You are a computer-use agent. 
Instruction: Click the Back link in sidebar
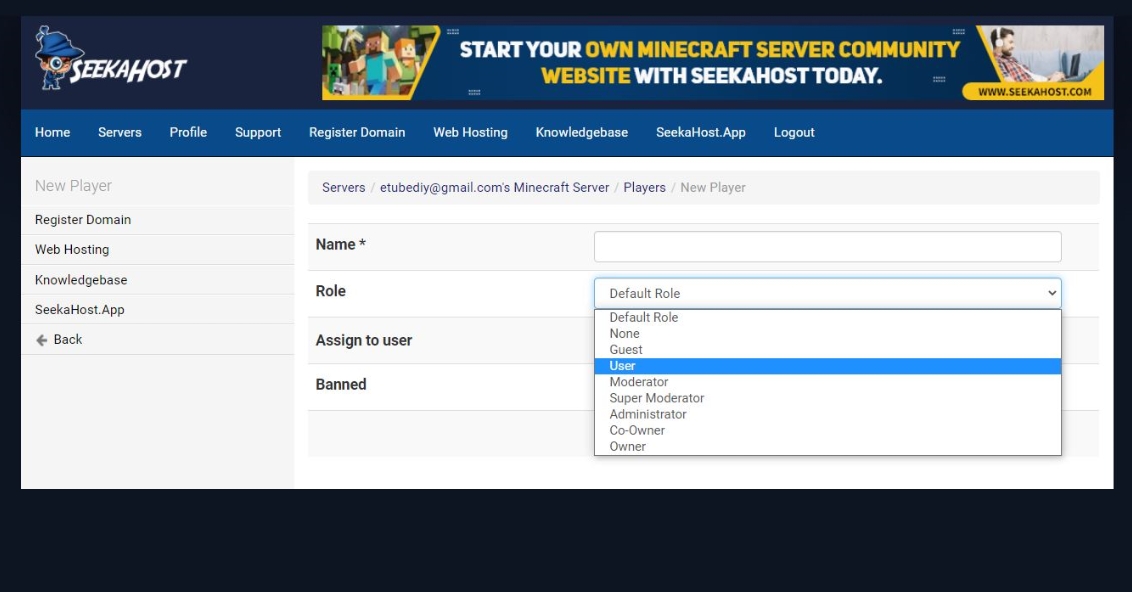(68, 339)
